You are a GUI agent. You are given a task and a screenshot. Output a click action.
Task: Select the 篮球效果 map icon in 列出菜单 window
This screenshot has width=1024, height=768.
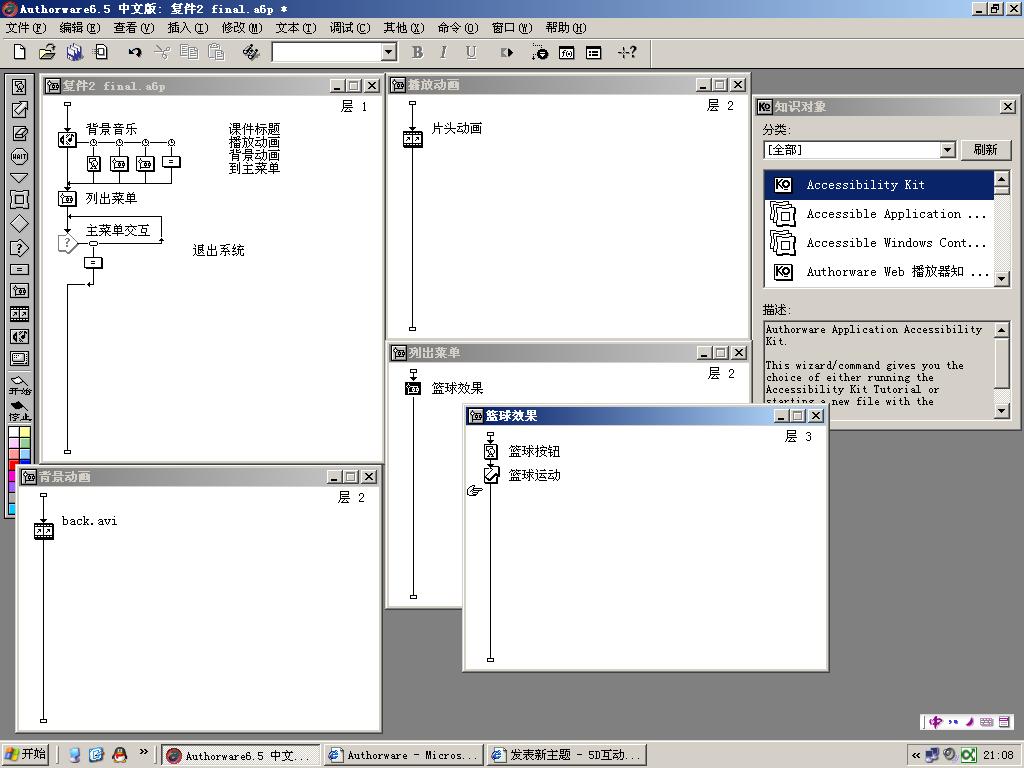413,389
